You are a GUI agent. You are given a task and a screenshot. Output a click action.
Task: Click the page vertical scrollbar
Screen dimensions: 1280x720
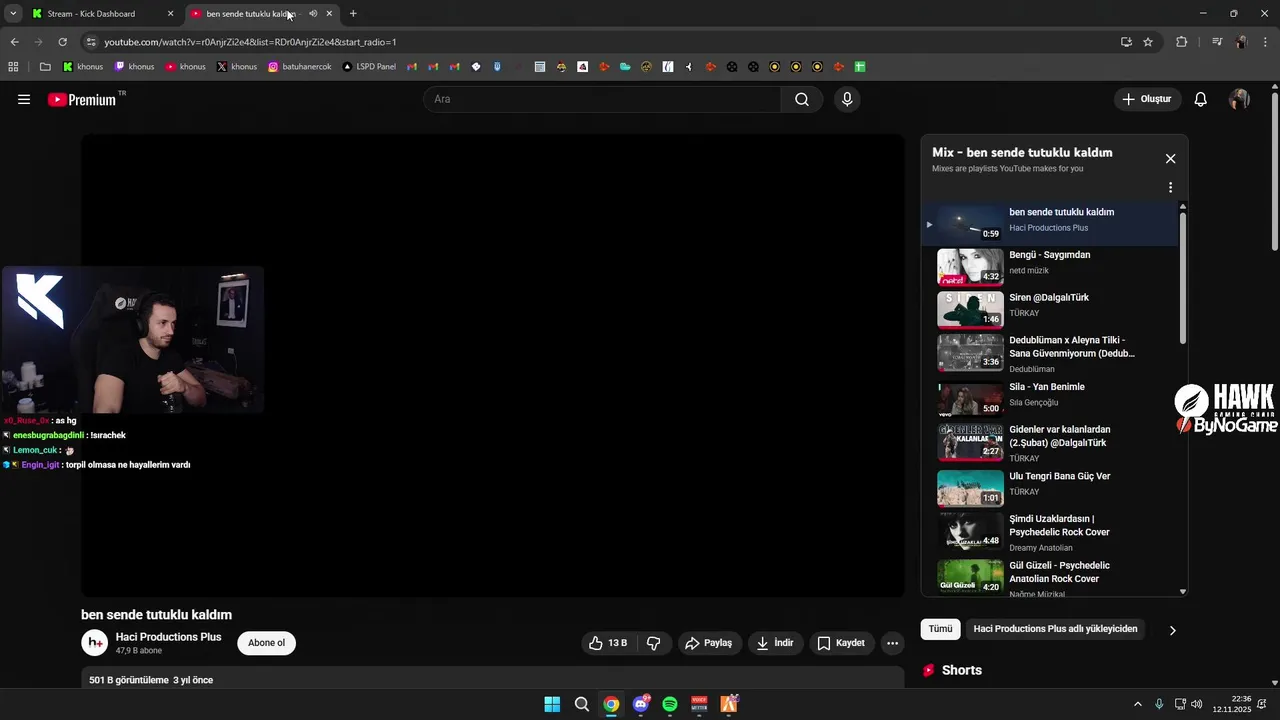click(1275, 172)
